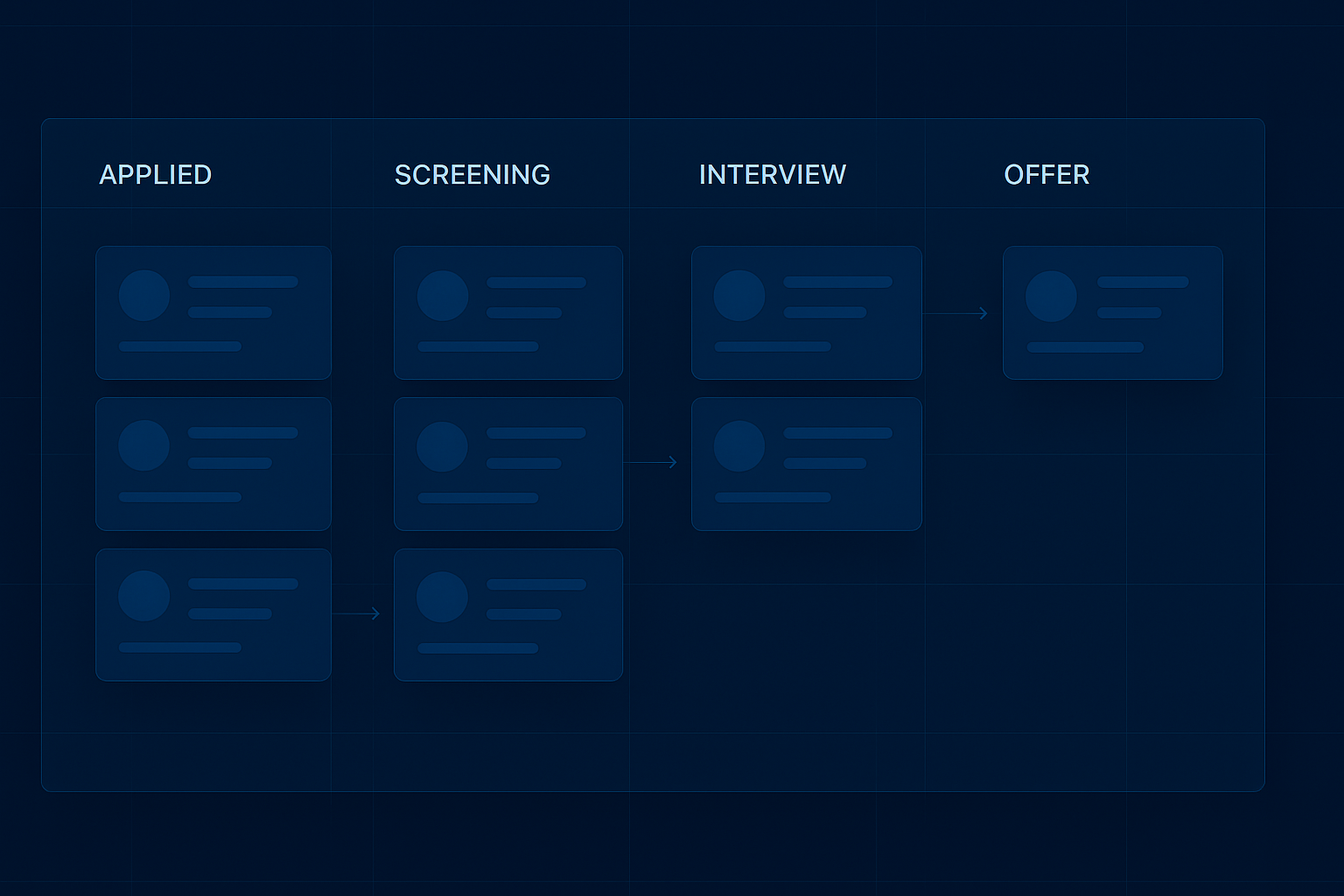Select the OFFER column header

(1046, 175)
